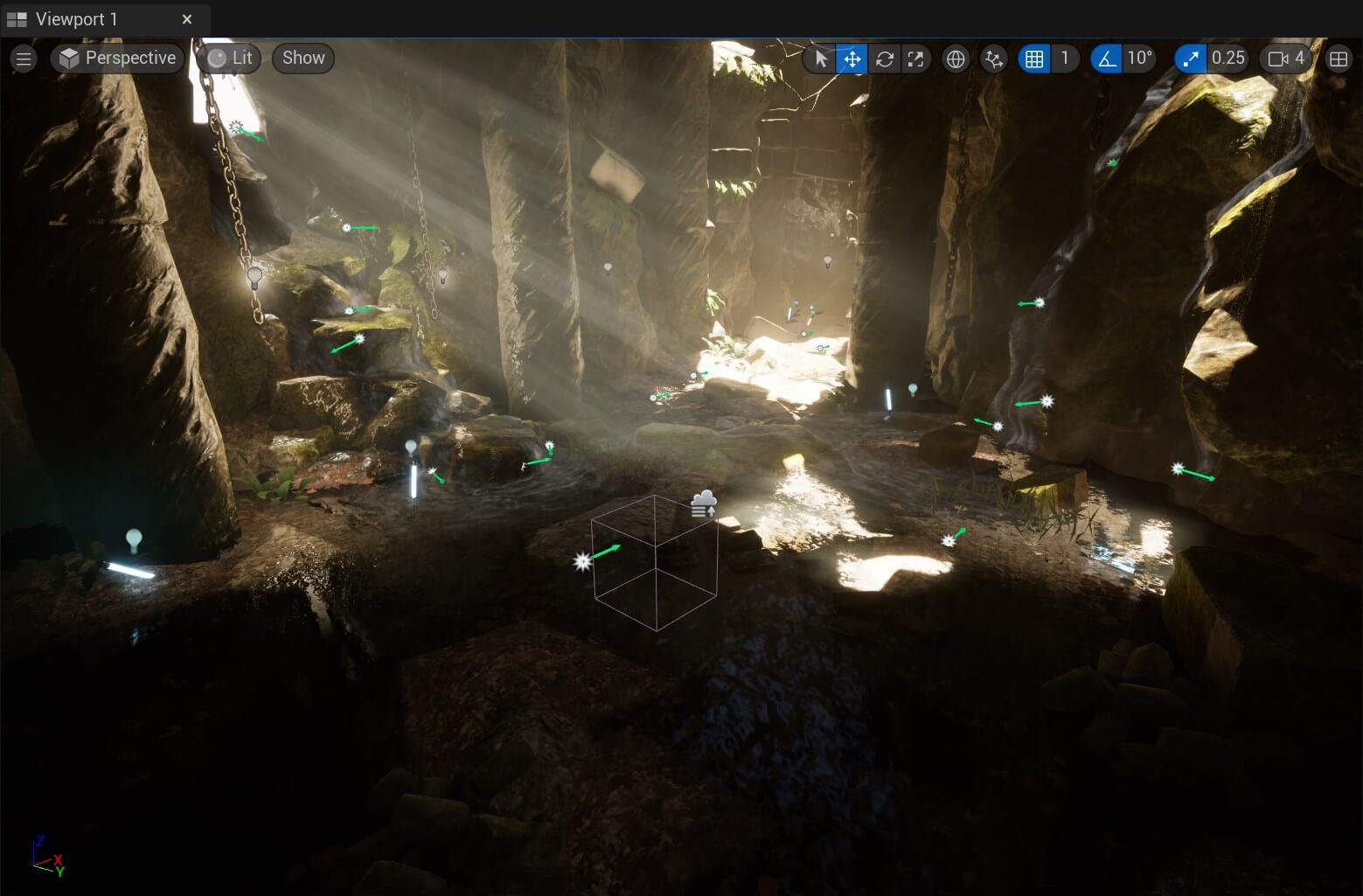Toggle scale snapping on or off
The height and width of the screenshot is (896, 1363).
pos(1190,59)
